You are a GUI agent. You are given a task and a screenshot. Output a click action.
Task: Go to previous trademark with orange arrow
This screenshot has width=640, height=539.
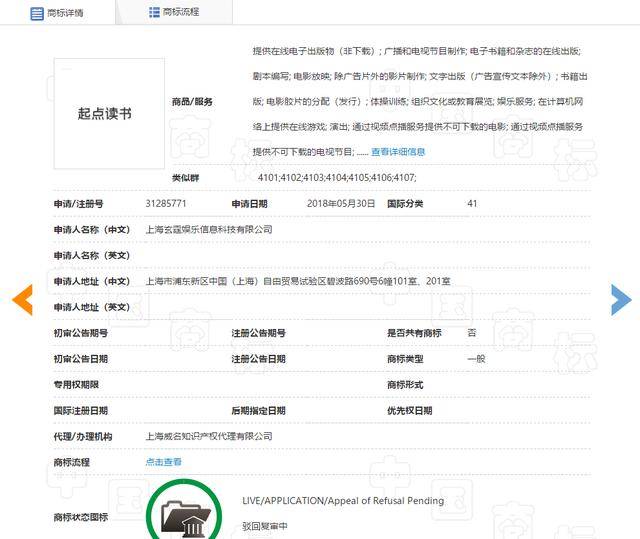[22, 300]
